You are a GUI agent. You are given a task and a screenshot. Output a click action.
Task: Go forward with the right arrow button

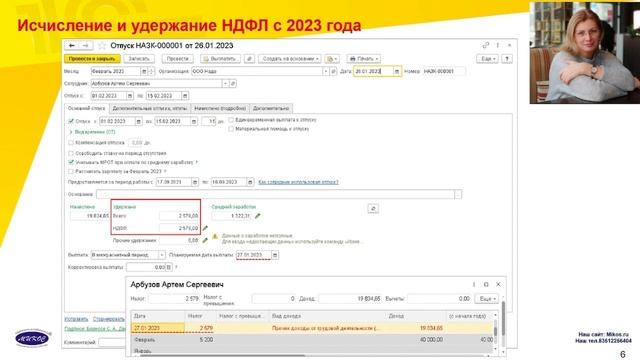point(86,46)
